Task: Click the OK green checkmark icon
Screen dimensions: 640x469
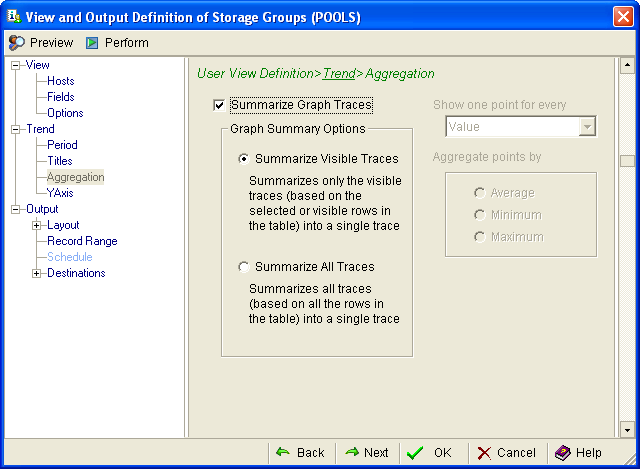Action: point(415,453)
